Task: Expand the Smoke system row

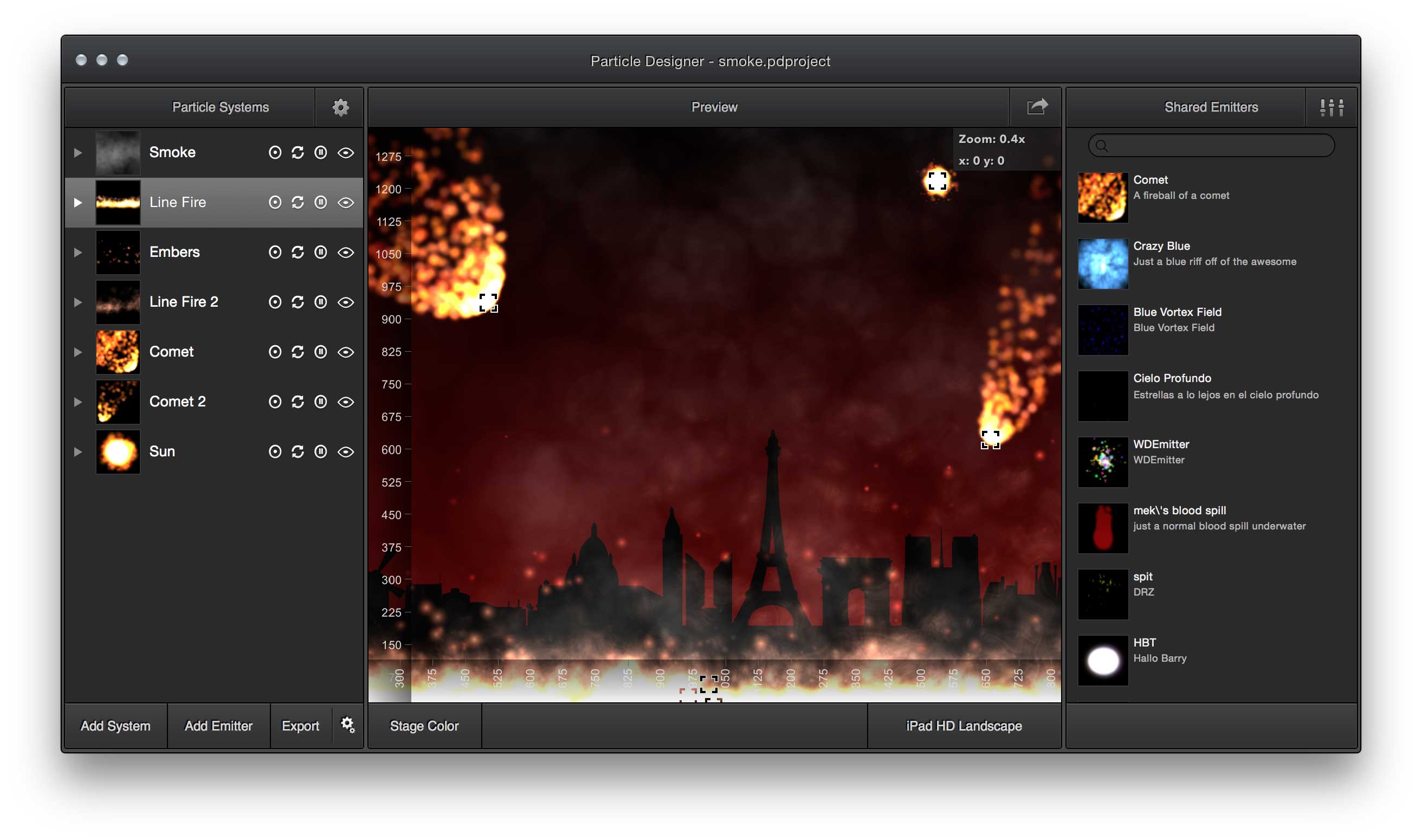Action: pyautogui.click(x=78, y=152)
